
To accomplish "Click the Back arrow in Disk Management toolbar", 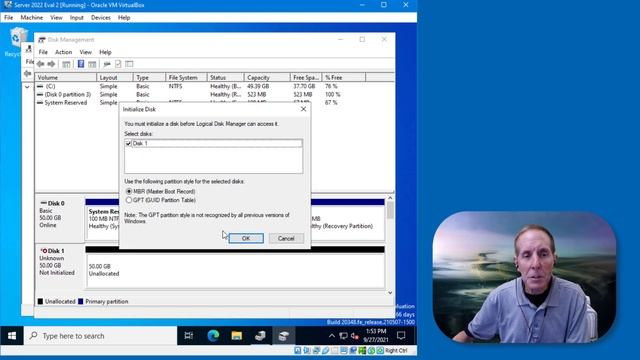I will (40, 64).
